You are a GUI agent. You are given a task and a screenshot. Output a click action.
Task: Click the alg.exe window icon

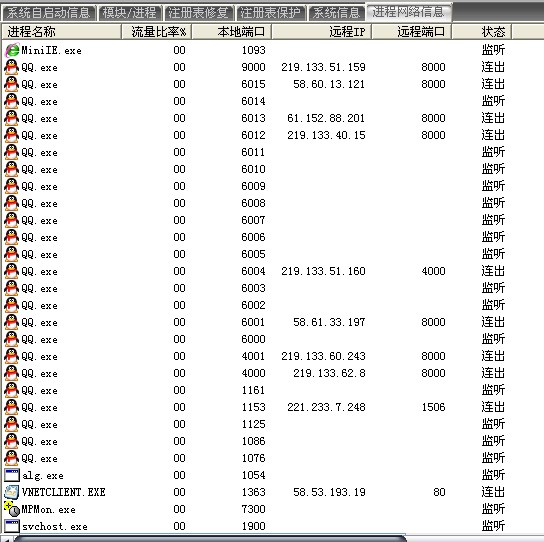point(11,475)
